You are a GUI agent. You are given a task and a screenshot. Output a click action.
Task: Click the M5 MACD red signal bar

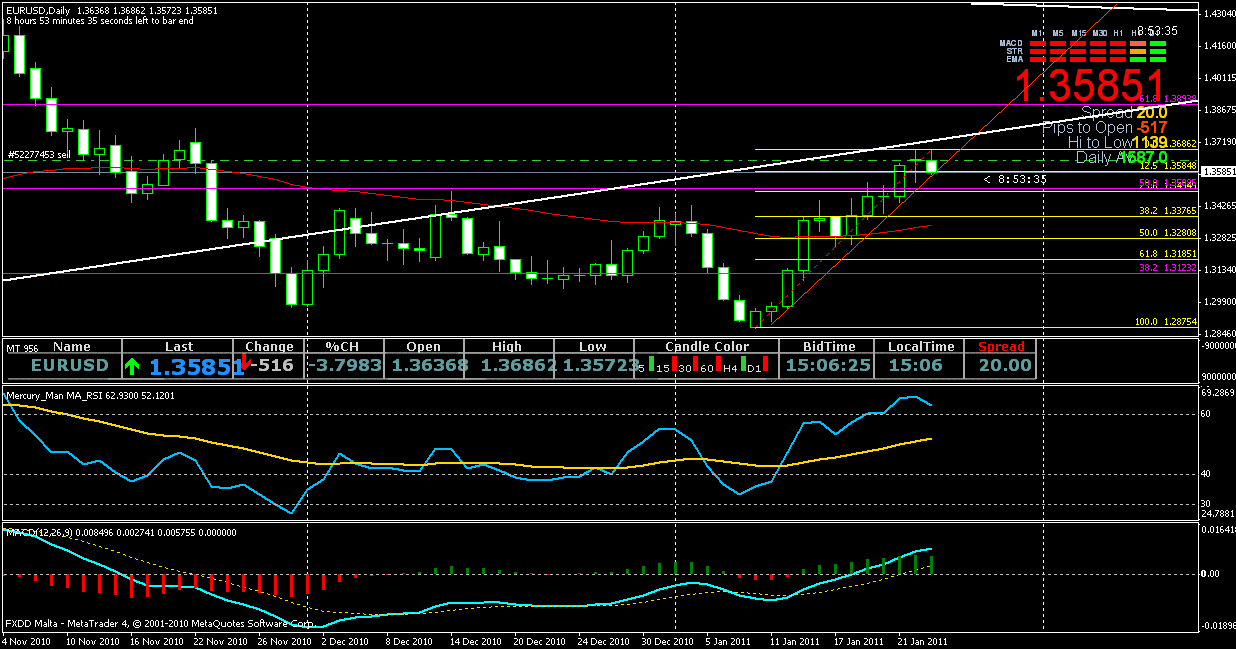[x=1058, y=43]
